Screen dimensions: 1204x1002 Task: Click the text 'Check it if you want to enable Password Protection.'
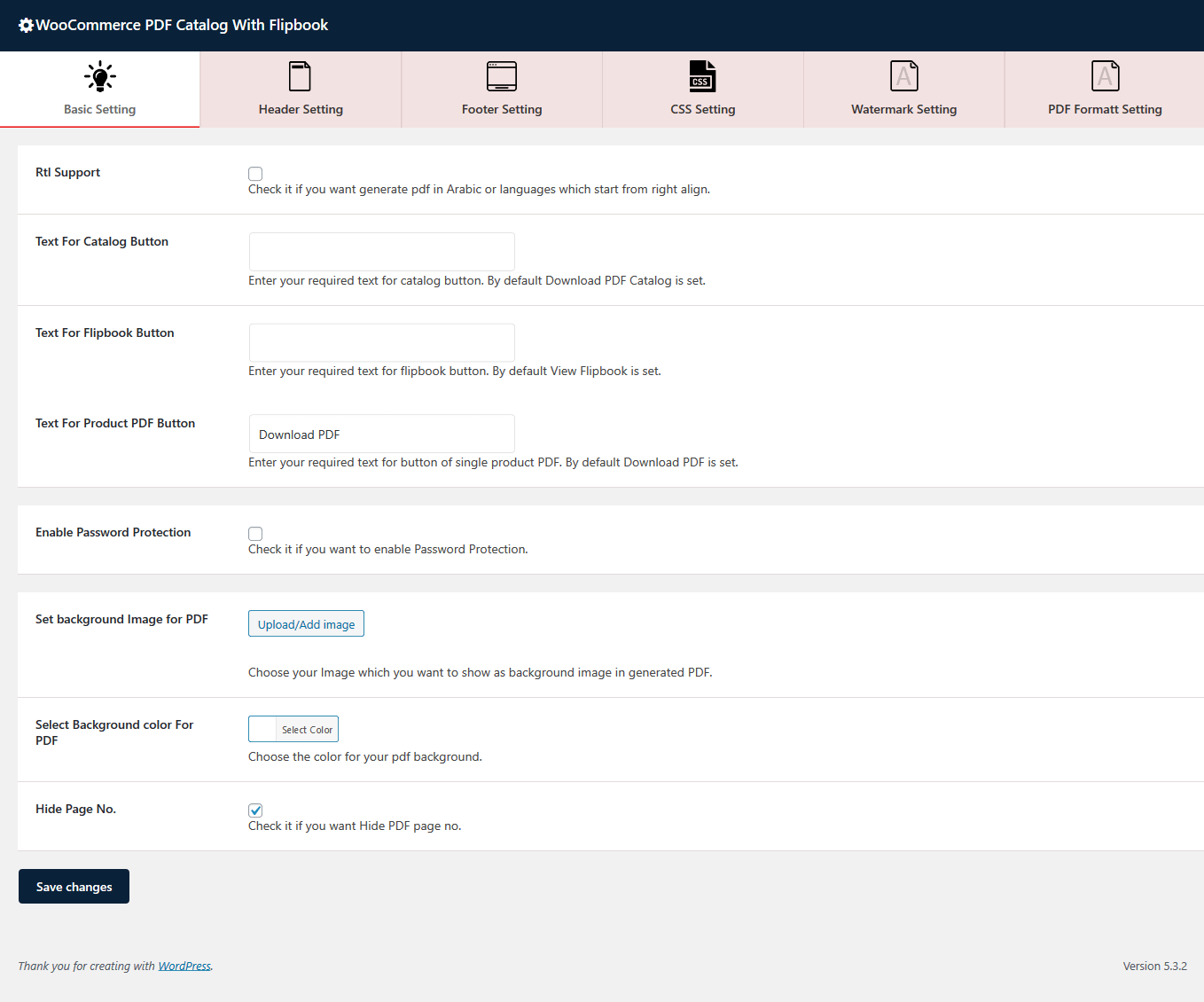point(388,549)
